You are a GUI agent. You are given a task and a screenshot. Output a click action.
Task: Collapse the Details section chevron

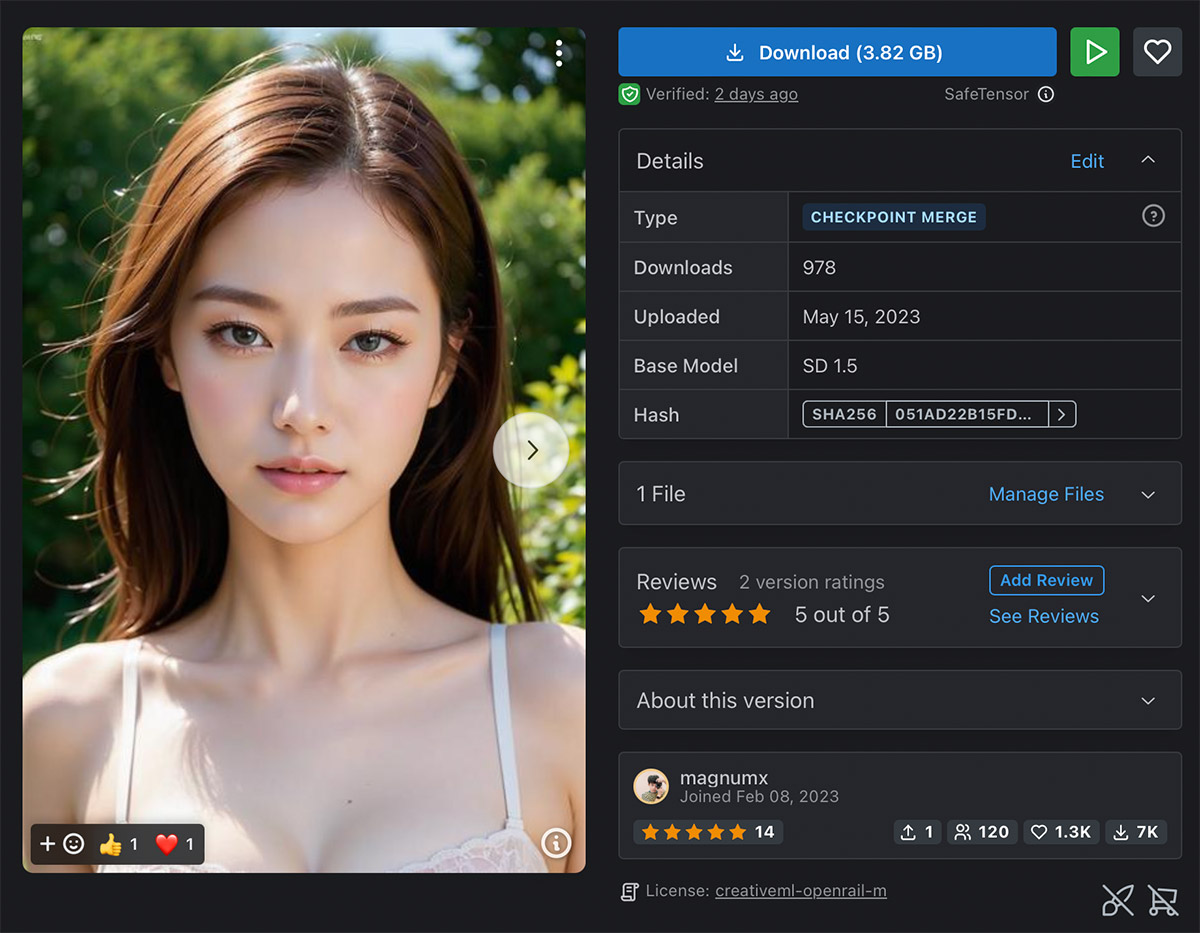pos(1148,160)
